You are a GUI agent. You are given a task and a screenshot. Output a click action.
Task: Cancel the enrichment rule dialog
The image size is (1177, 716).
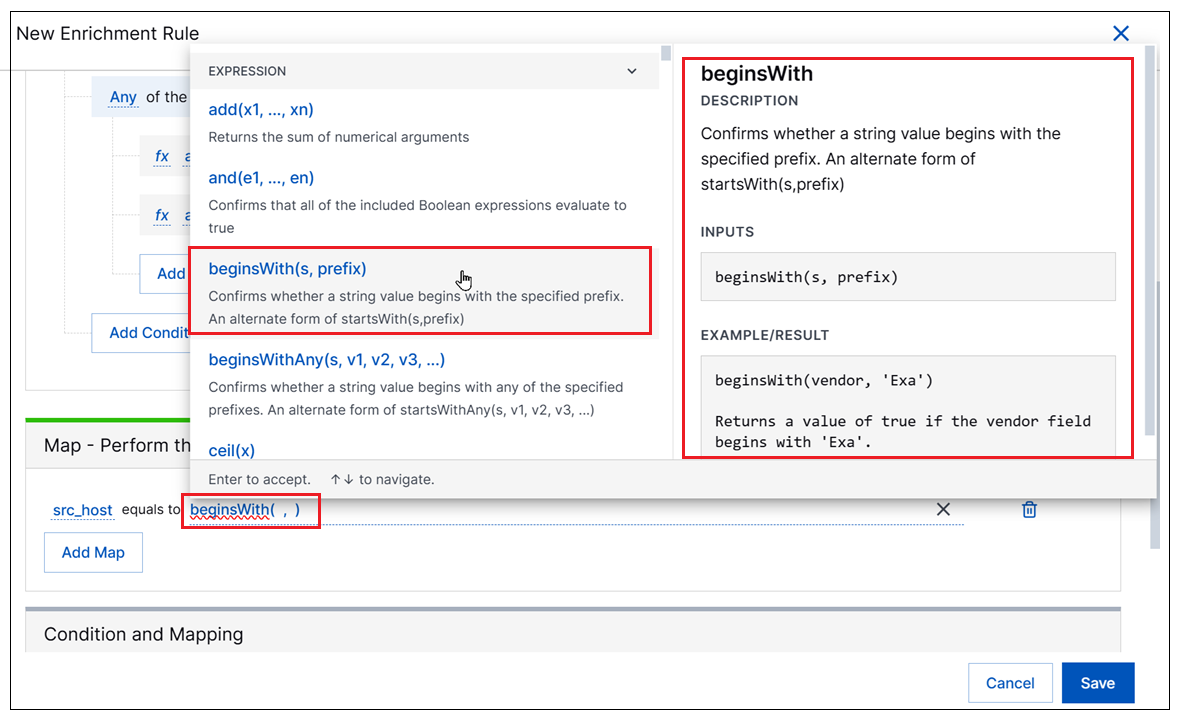[1009, 683]
